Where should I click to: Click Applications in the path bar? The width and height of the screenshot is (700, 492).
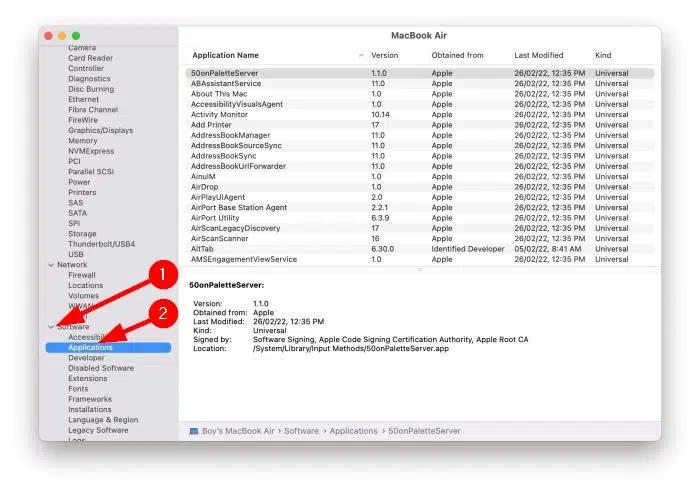click(x=354, y=431)
